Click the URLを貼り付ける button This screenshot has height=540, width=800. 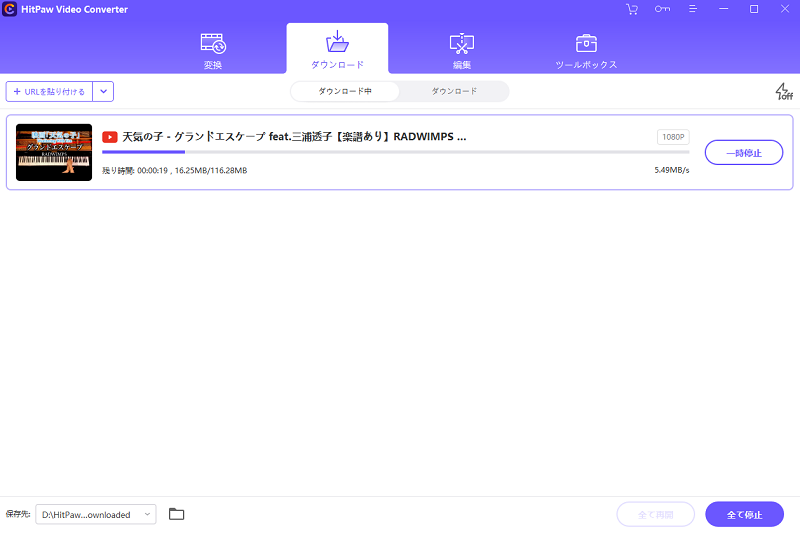[49, 91]
